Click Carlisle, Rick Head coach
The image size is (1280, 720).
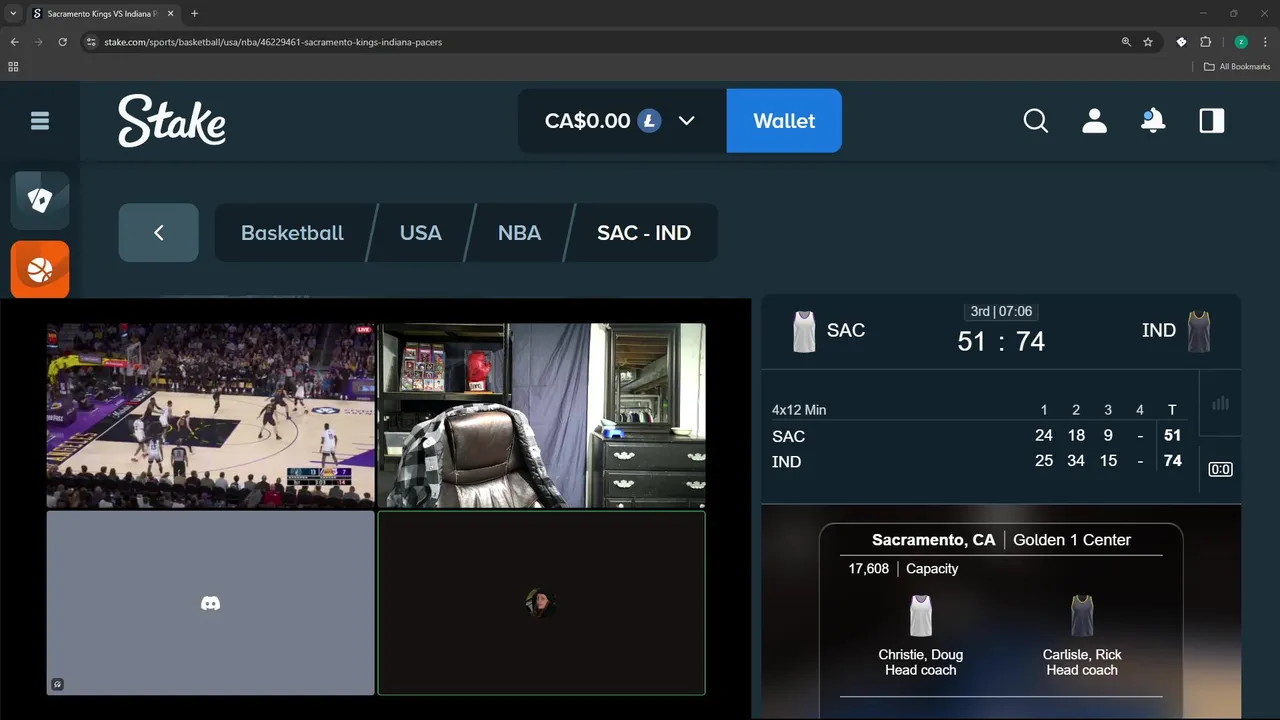1082,662
